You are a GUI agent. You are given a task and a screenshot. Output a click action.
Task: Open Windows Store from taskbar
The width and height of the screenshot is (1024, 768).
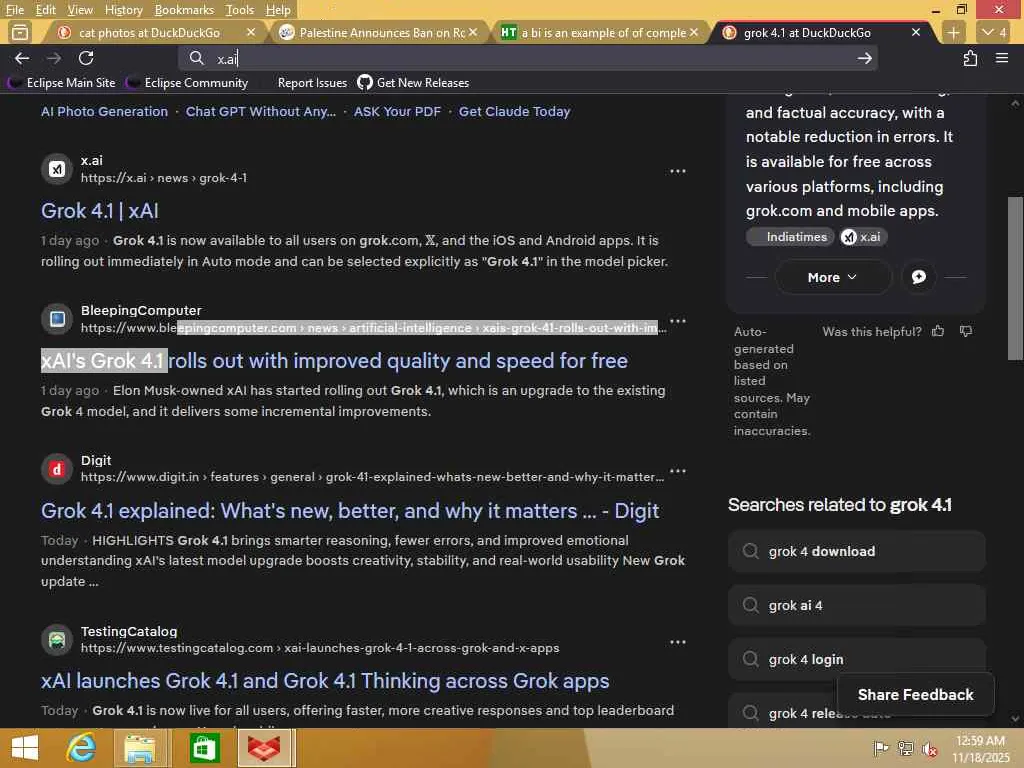[x=204, y=748]
